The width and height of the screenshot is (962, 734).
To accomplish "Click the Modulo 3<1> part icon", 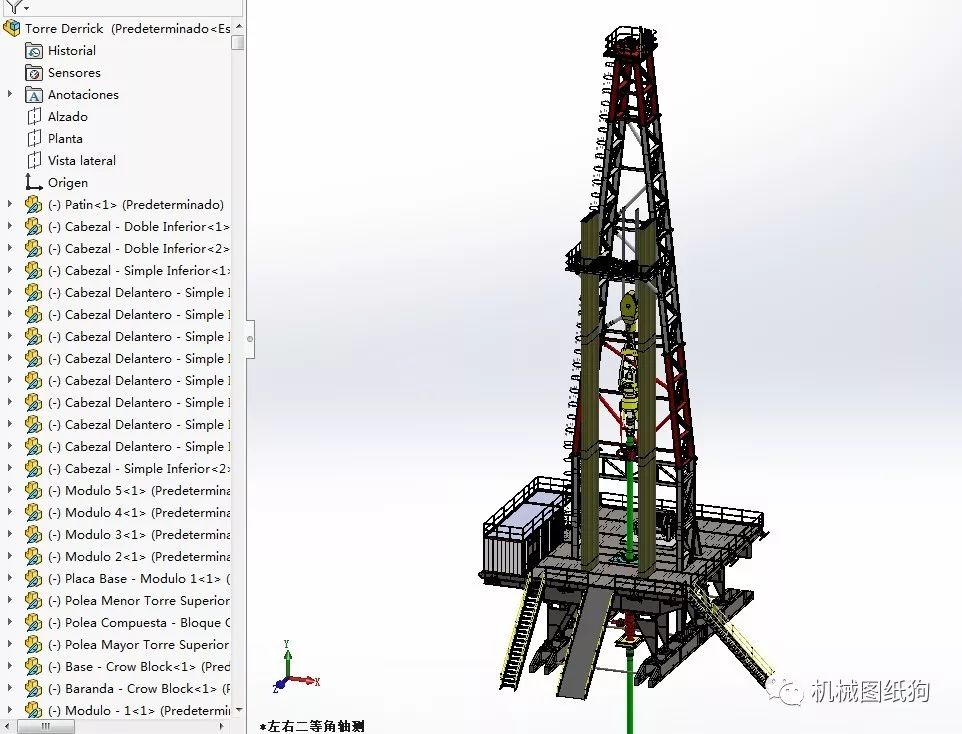I will point(33,535).
